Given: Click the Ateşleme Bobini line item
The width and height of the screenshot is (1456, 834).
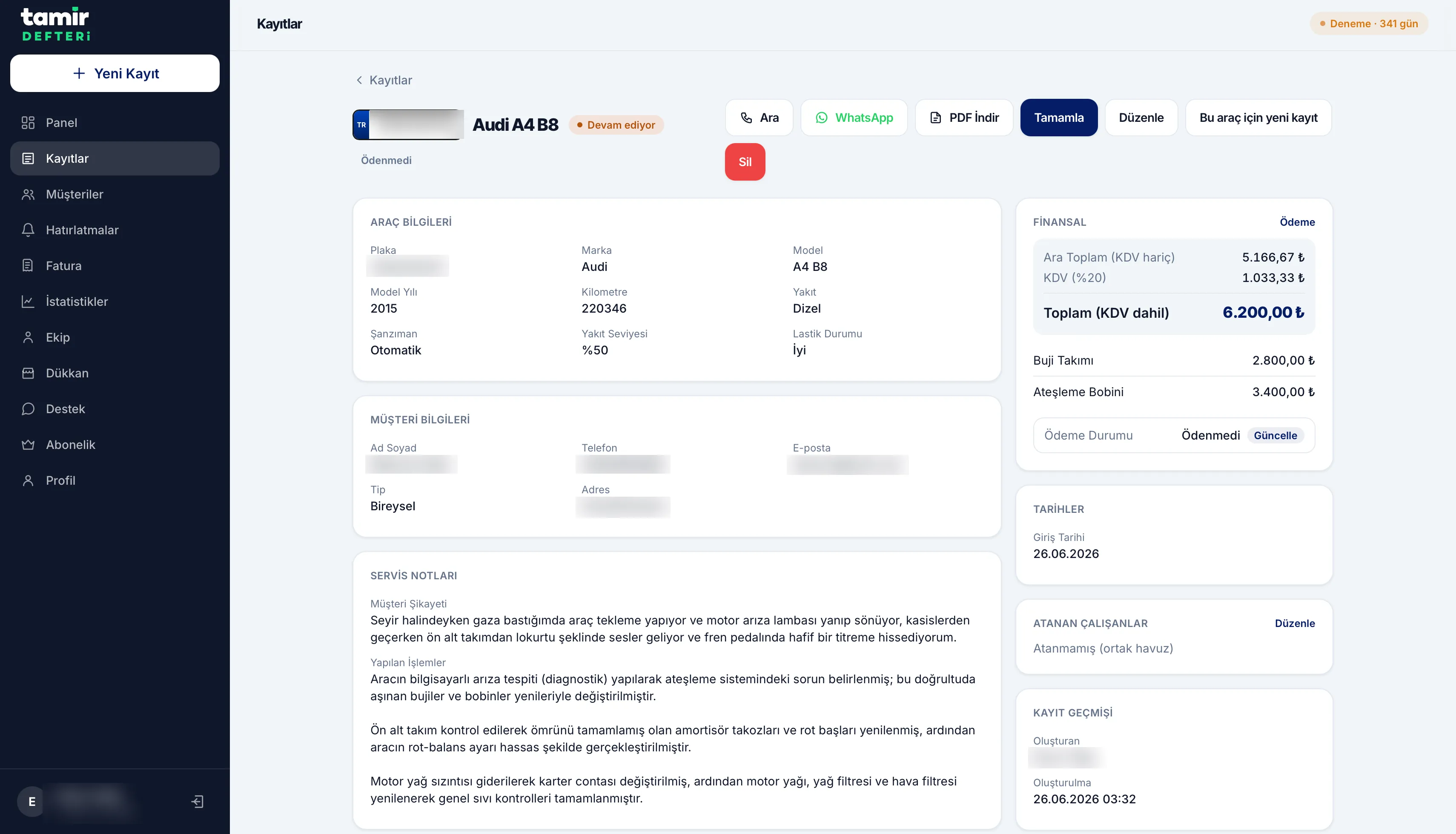Looking at the screenshot, I should pos(1174,392).
